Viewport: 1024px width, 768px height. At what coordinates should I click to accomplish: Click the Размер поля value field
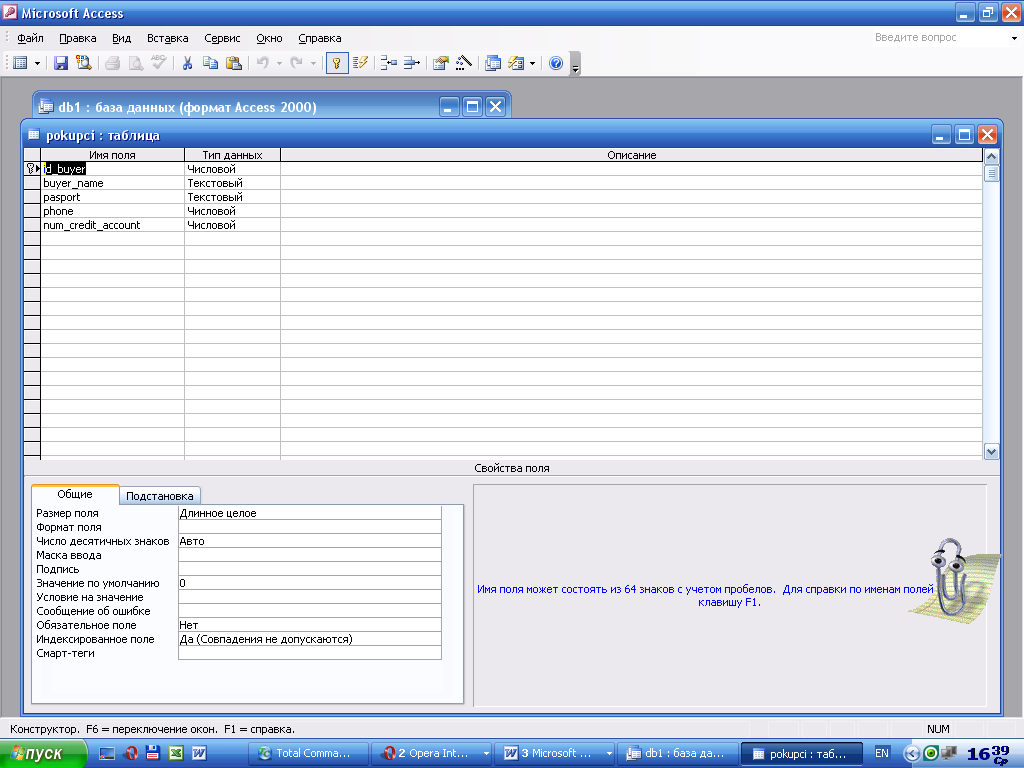pos(309,513)
